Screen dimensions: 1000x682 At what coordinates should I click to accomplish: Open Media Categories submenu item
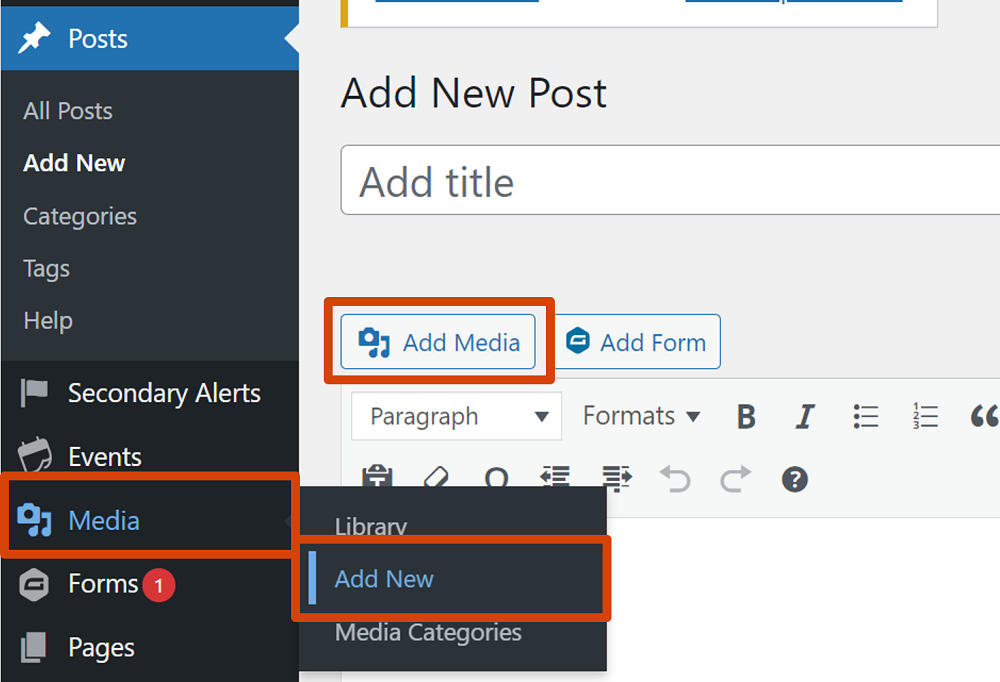point(428,633)
